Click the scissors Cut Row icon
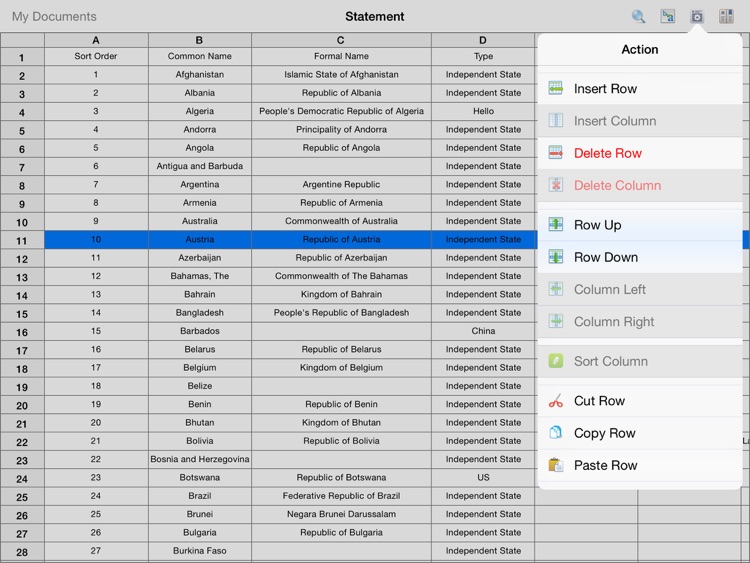Viewport: 750px width, 563px height. click(x=556, y=401)
